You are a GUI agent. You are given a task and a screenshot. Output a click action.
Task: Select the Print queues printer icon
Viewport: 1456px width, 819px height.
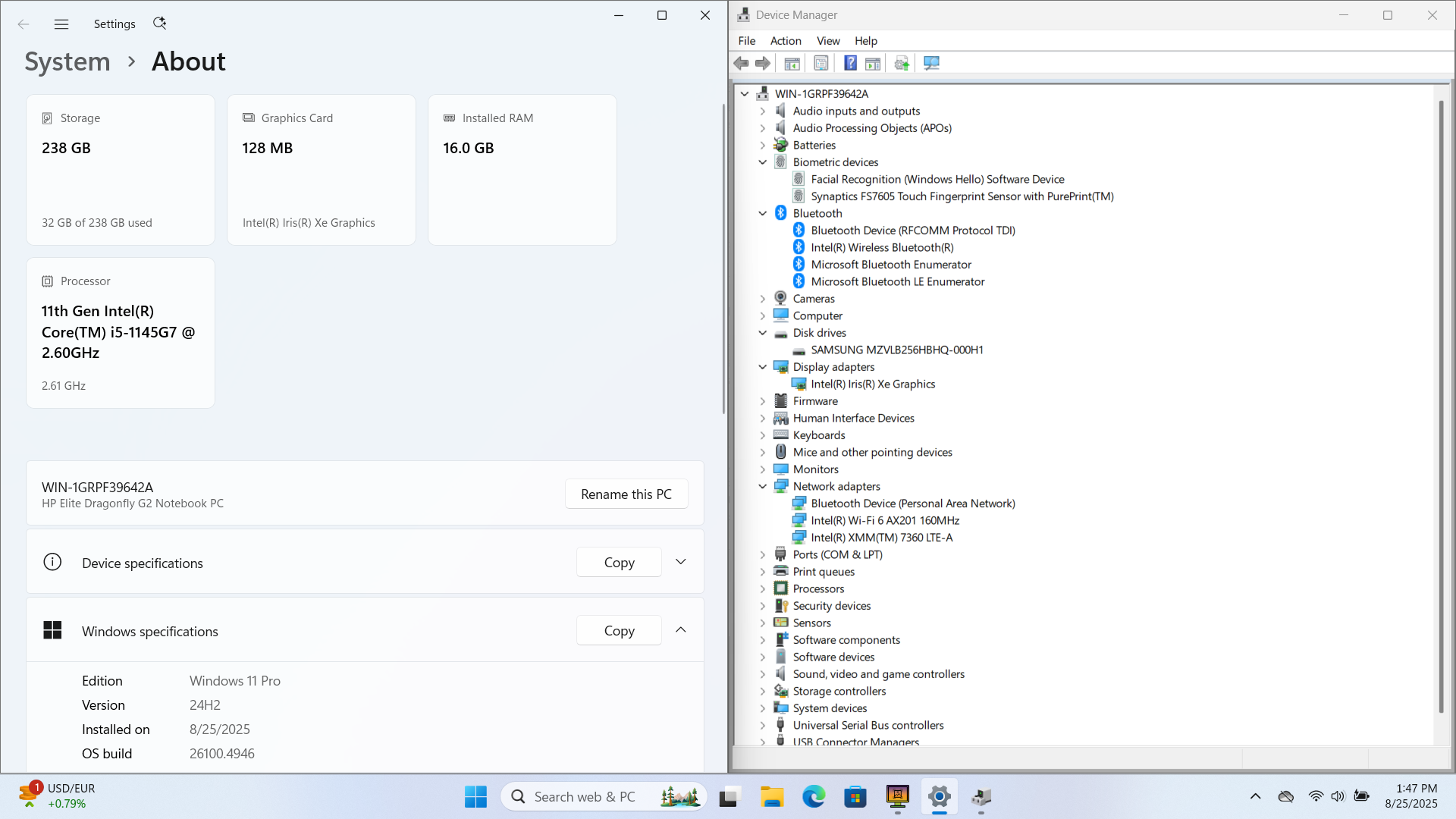[781, 572]
